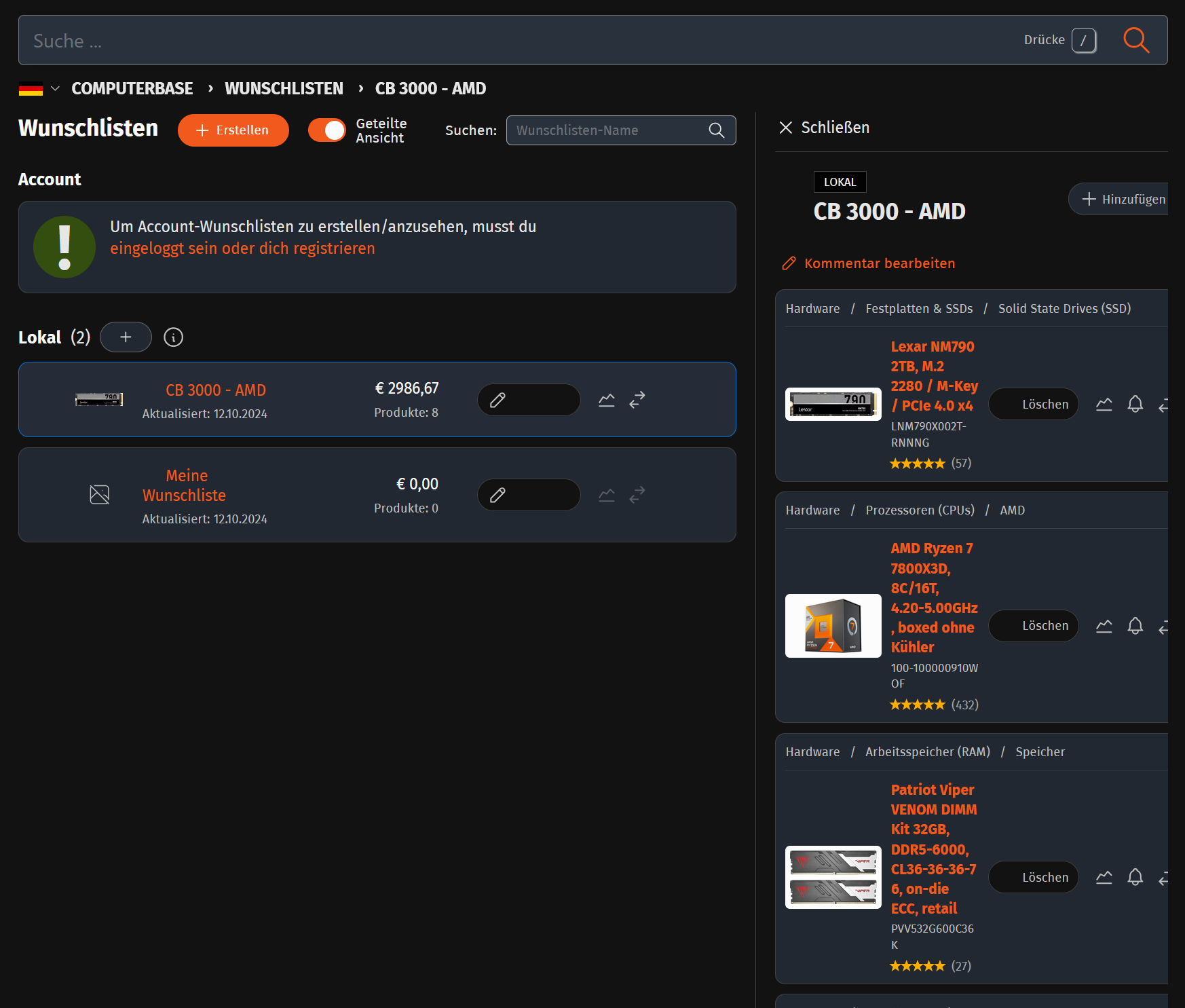Click the Erstellen button
Viewport: 1185px width, 1008px height.
point(233,130)
